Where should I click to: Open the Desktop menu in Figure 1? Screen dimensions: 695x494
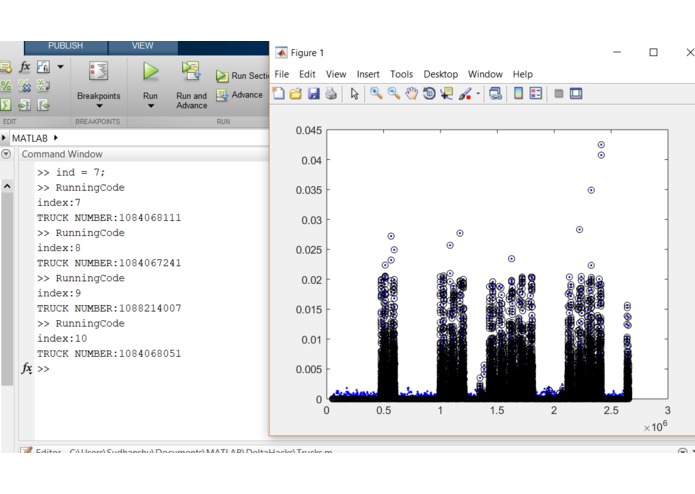click(441, 74)
